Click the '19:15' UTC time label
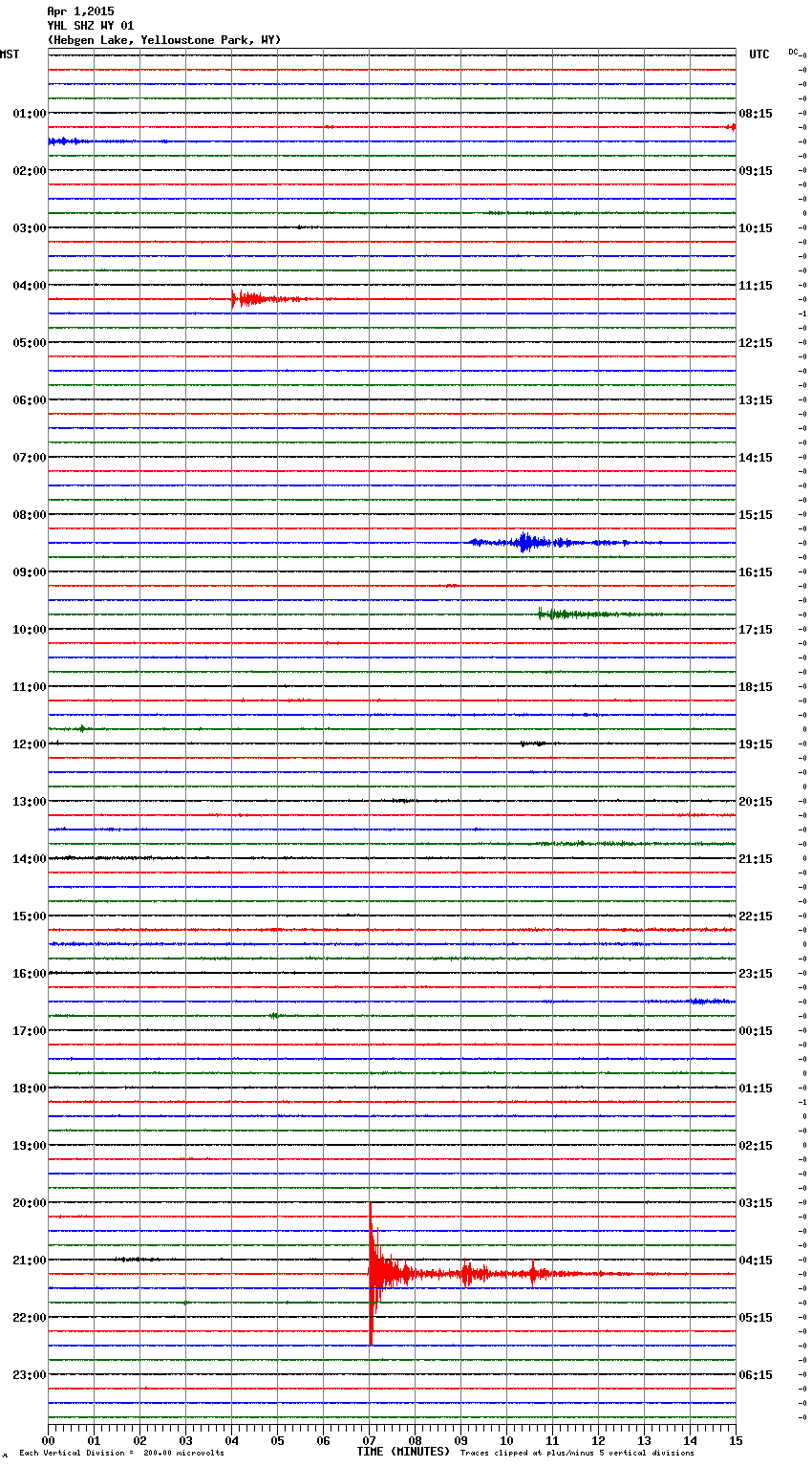This screenshot has height=1466, width=812. pyautogui.click(x=756, y=744)
